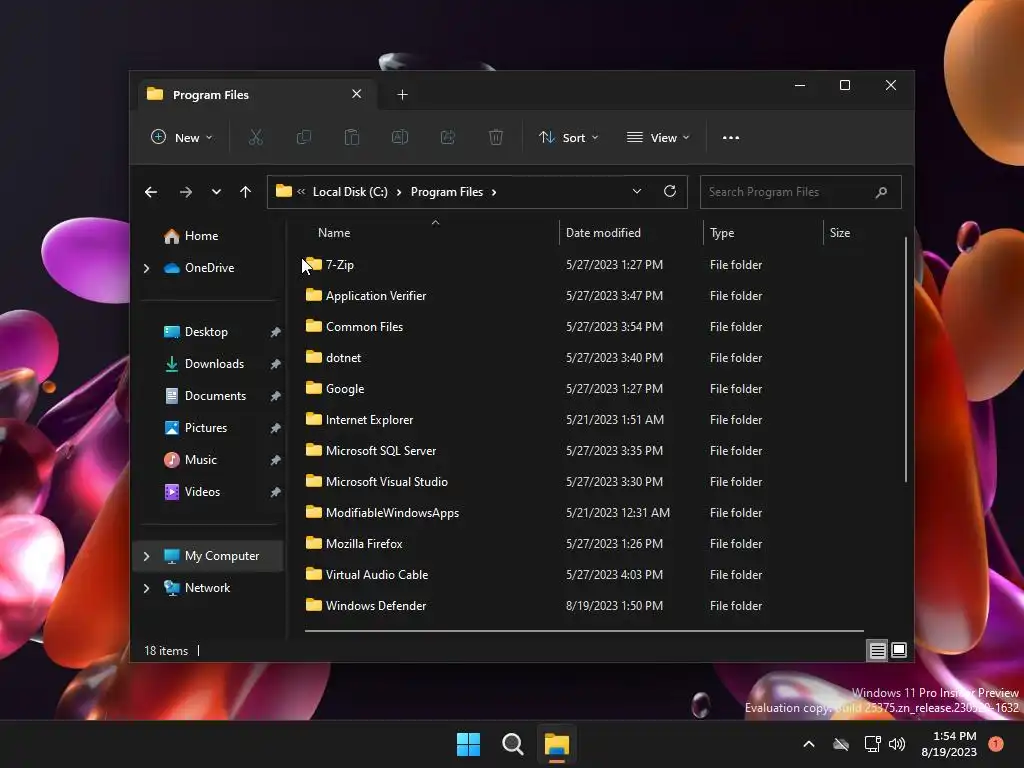Click the Copy icon in toolbar
Viewport: 1024px width, 768px height.
pyautogui.click(x=304, y=138)
